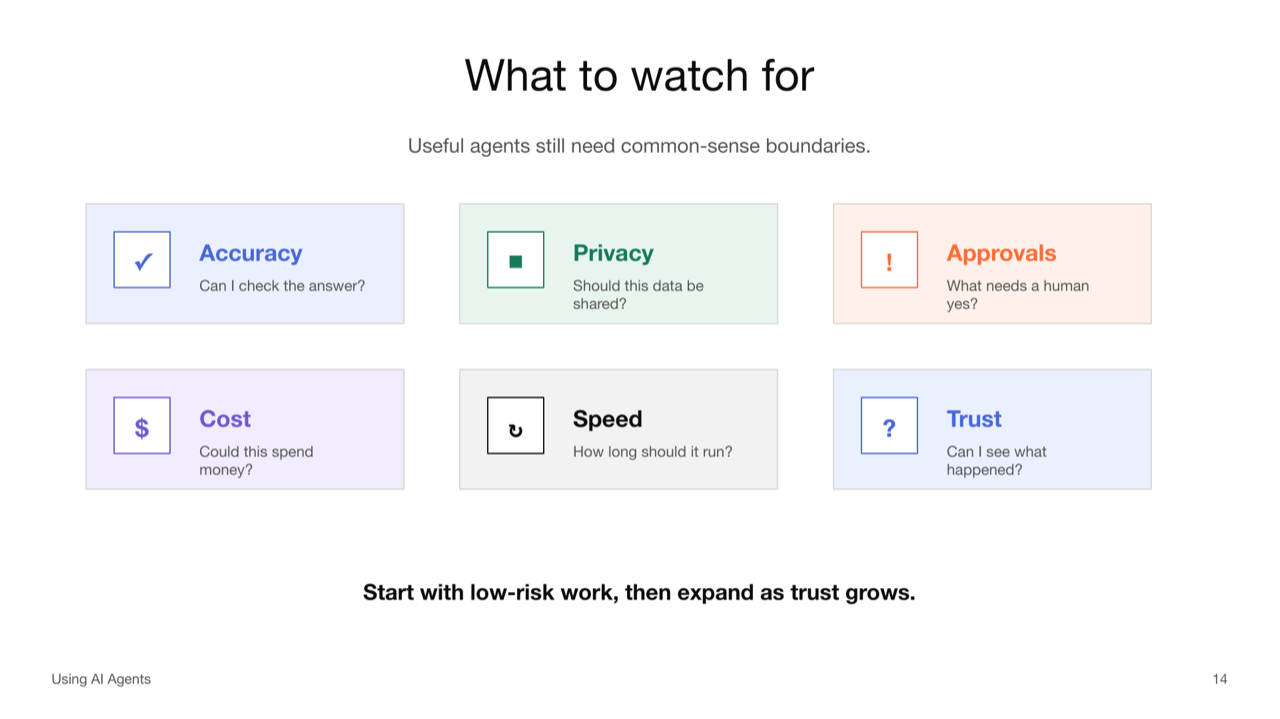Select the Approvals heading text
1280x719 pixels.
pos(1001,253)
